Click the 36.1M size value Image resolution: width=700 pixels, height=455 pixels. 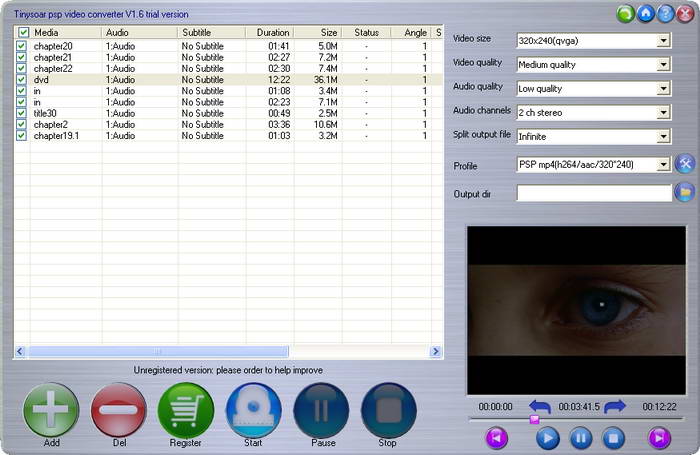coord(325,79)
